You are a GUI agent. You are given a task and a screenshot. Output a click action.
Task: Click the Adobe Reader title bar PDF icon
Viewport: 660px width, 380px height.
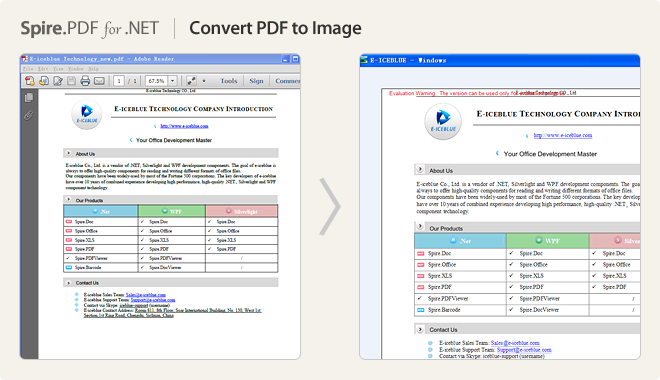pyautogui.click(x=25, y=59)
